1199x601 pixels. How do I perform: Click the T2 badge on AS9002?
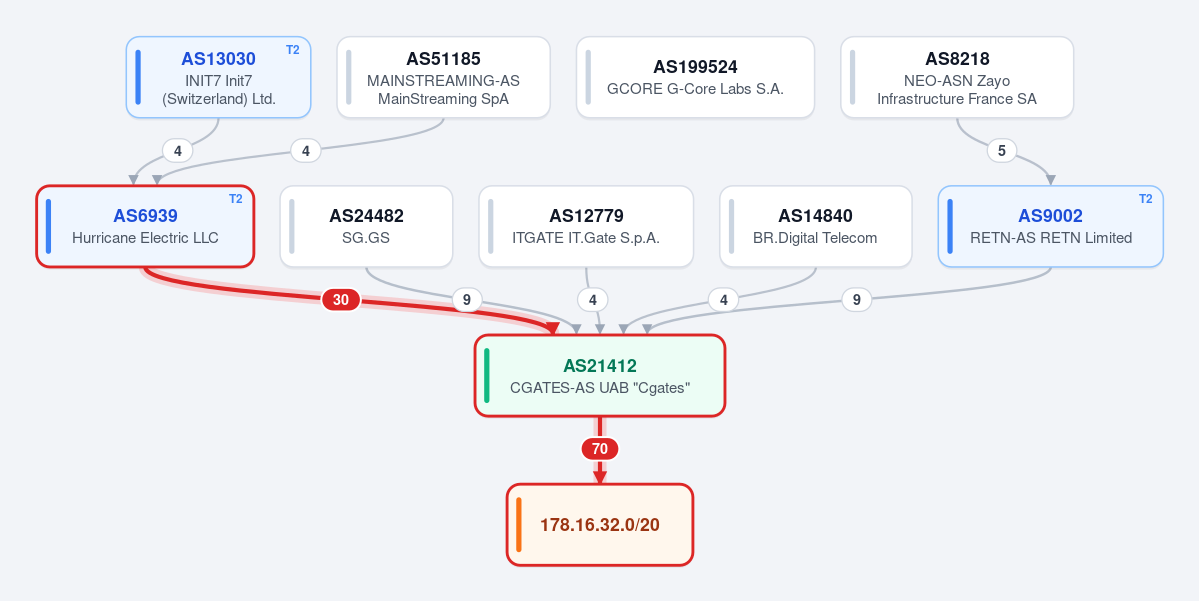[x=1145, y=199]
